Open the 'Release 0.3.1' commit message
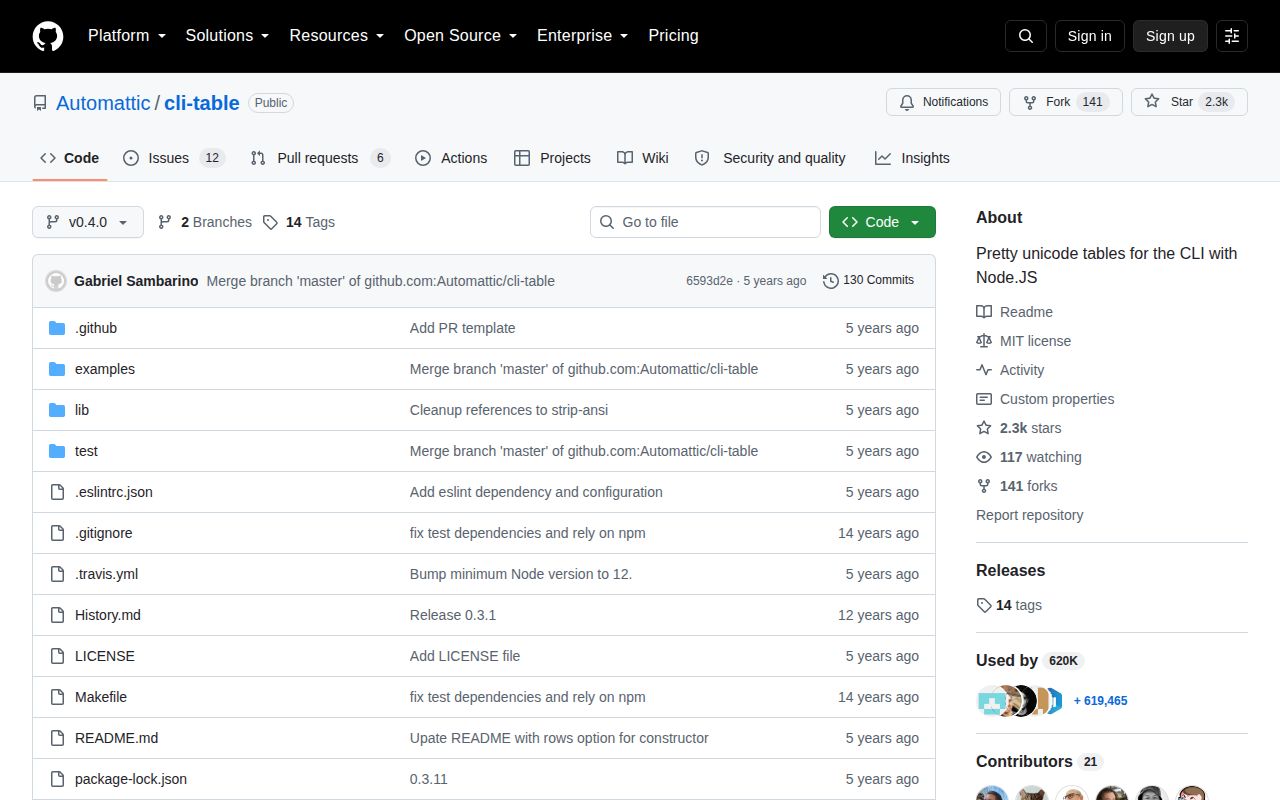This screenshot has width=1280, height=800. pyautogui.click(x=453, y=615)
